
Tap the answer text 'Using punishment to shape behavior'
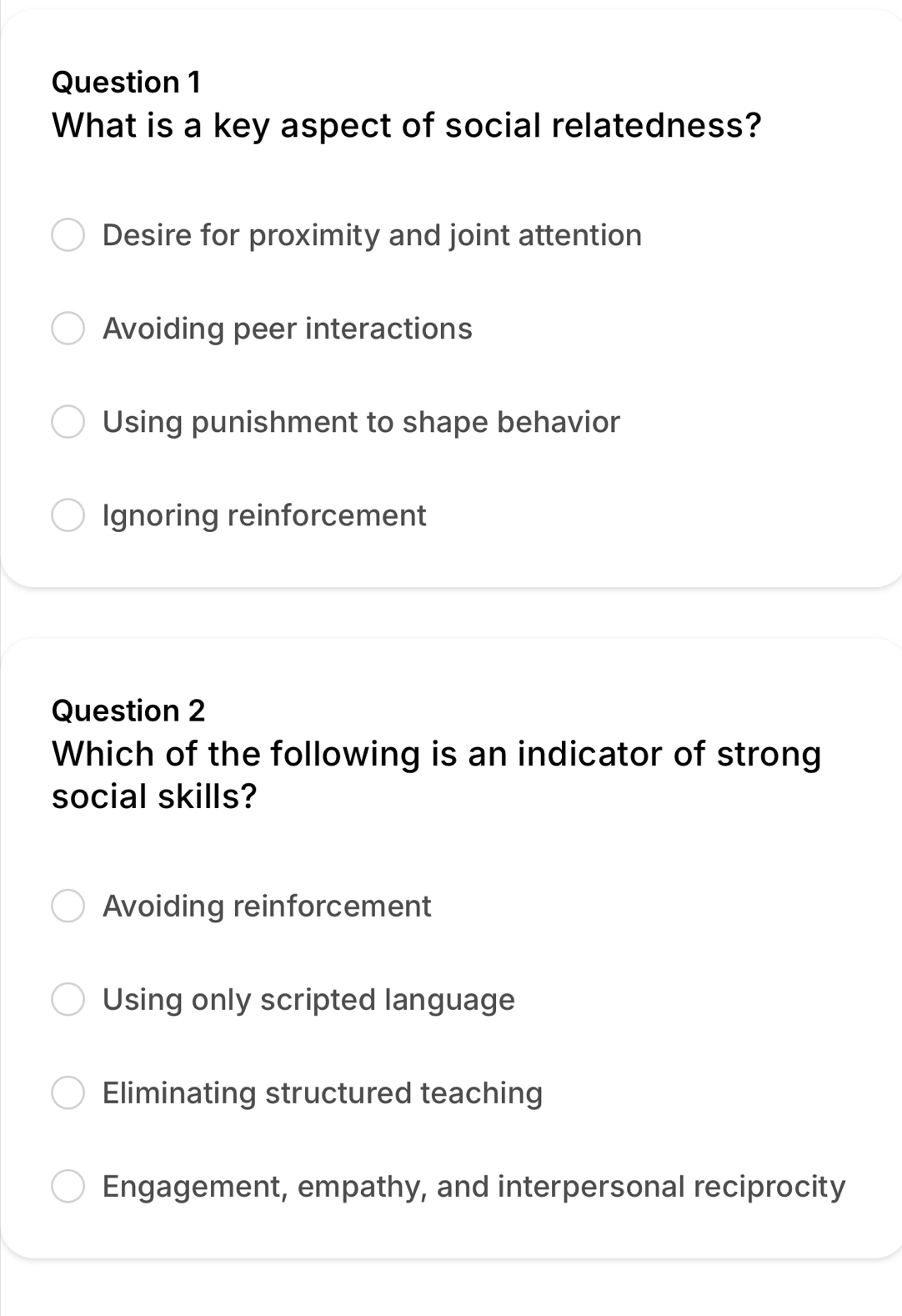(x=361, y=422)
